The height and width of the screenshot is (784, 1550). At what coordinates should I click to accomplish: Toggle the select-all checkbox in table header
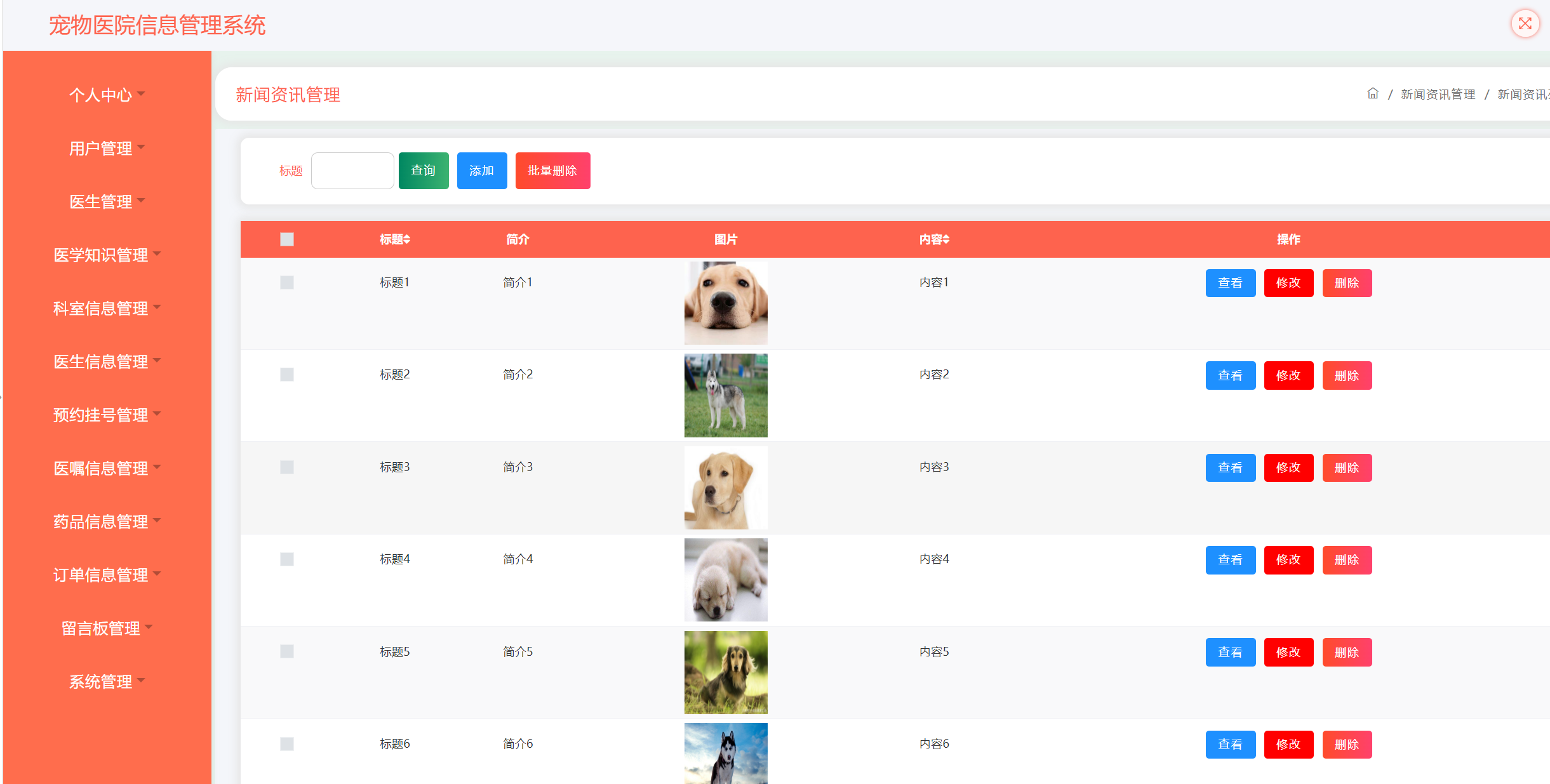coord(287,239)
